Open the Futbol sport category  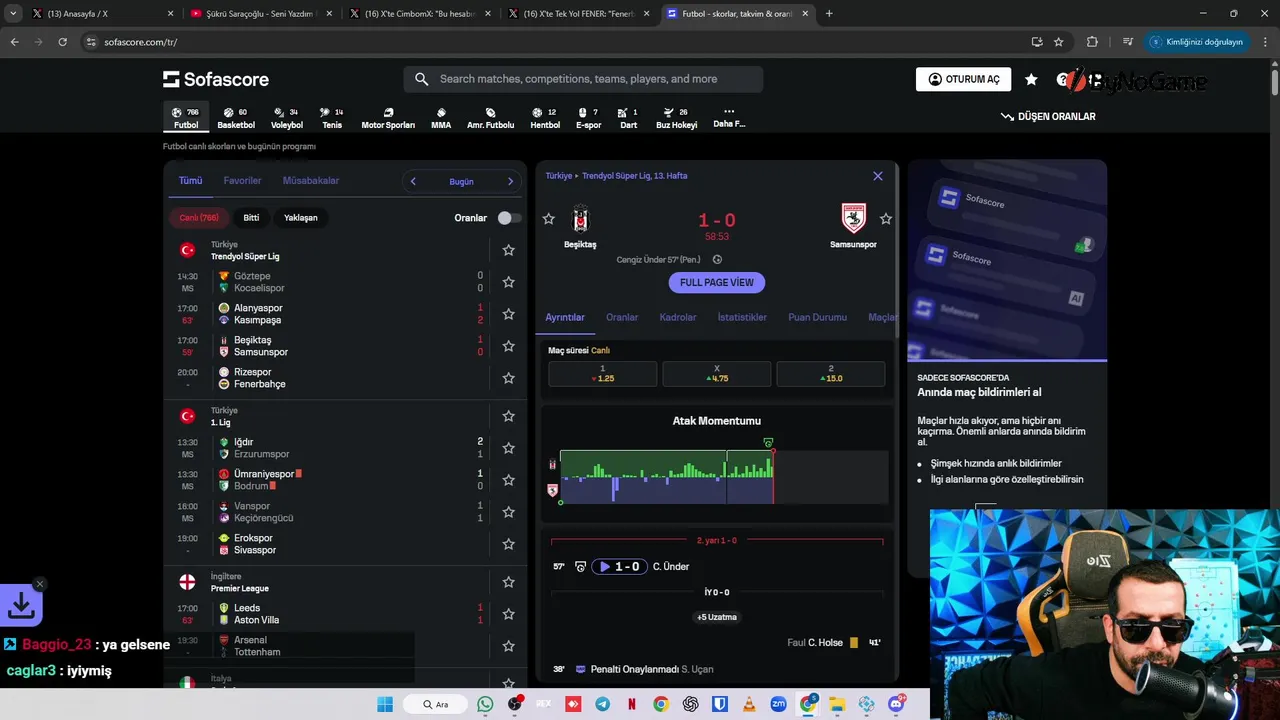click(x=186, y=118)
